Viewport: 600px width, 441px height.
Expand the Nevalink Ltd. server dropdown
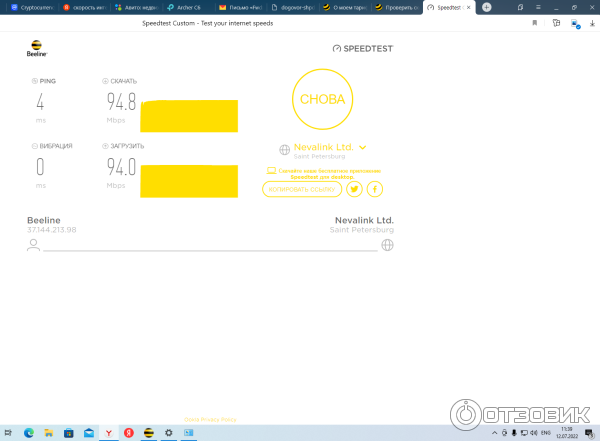(x=362, y=147)
